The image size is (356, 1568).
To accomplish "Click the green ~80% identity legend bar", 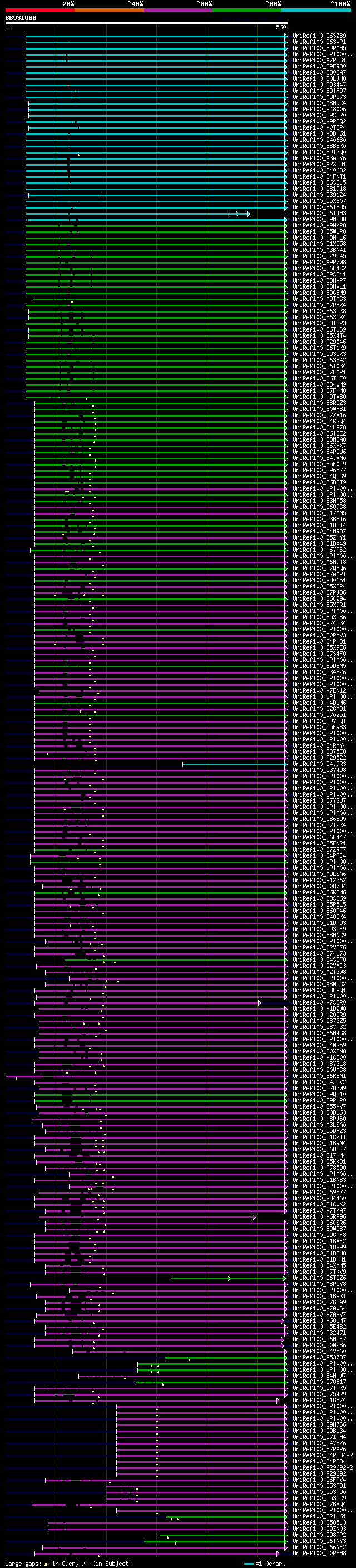I will click(x=247, y=11).
